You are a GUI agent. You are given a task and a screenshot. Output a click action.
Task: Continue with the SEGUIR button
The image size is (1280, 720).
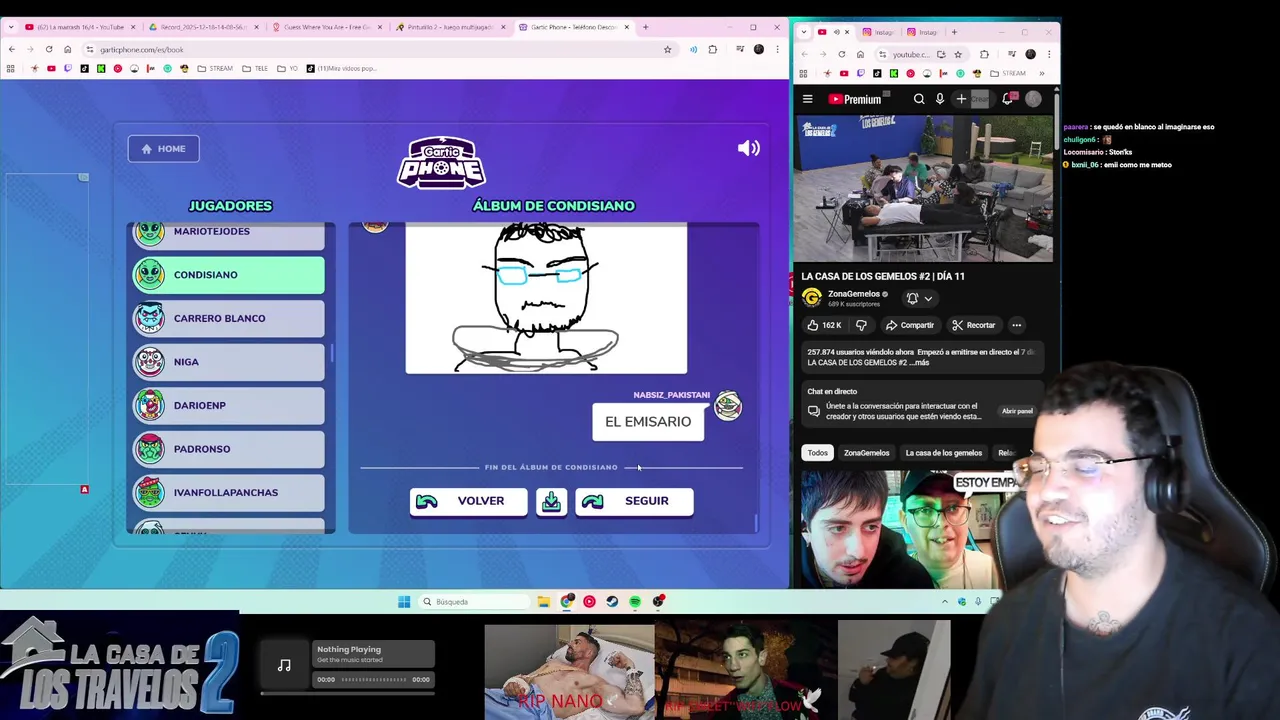click(634, 501)
